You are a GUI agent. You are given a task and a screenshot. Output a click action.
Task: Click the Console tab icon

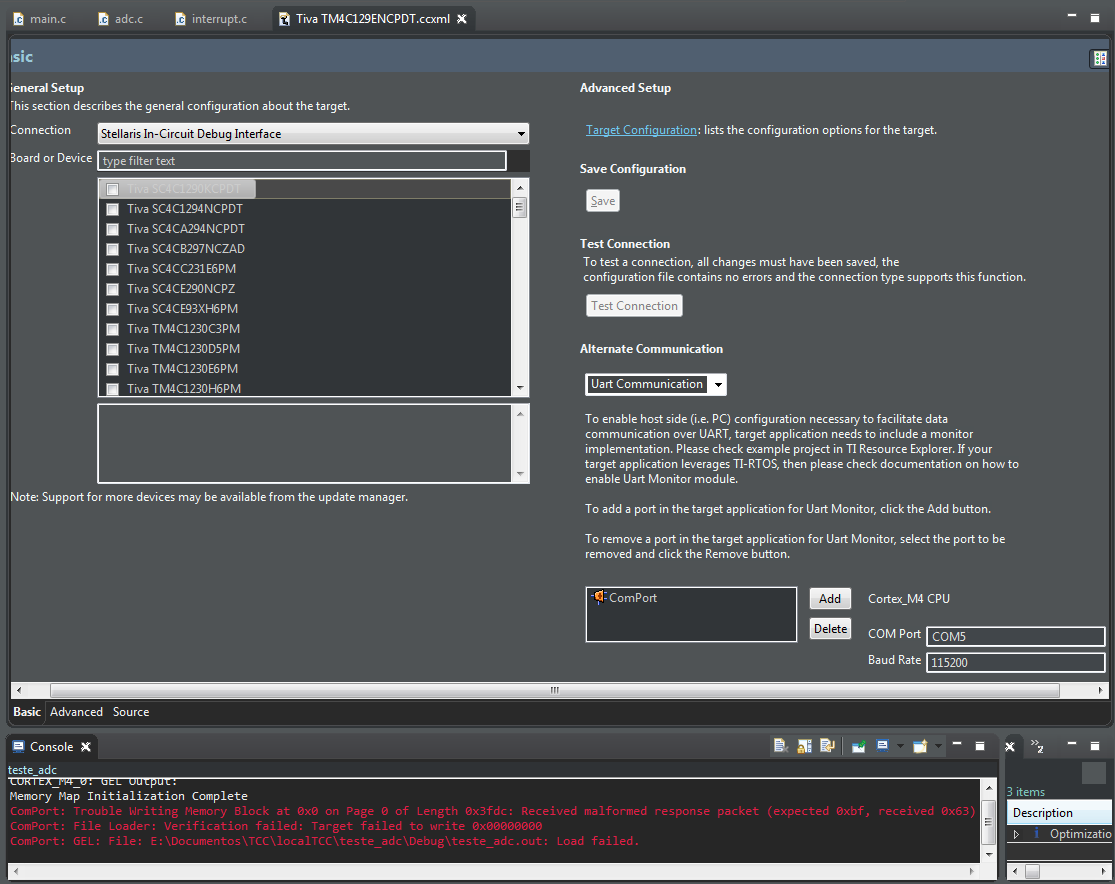coord(18,746)
